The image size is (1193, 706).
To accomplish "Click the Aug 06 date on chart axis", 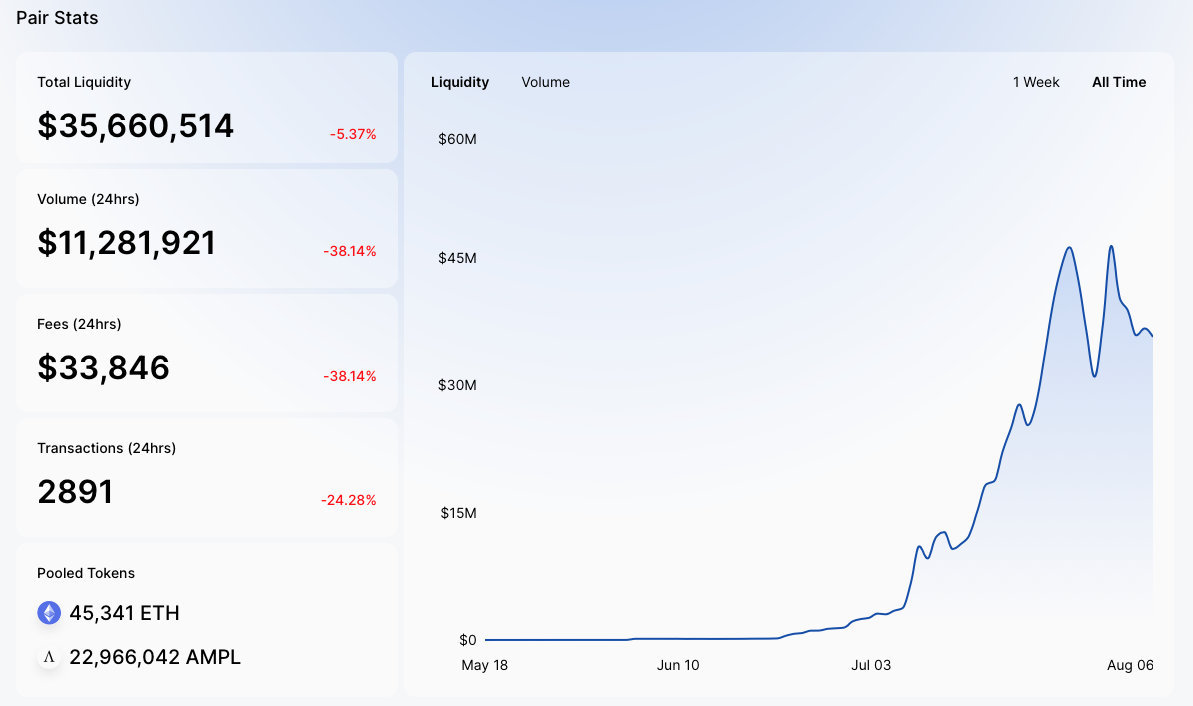I will click(x=1130, y=665).
